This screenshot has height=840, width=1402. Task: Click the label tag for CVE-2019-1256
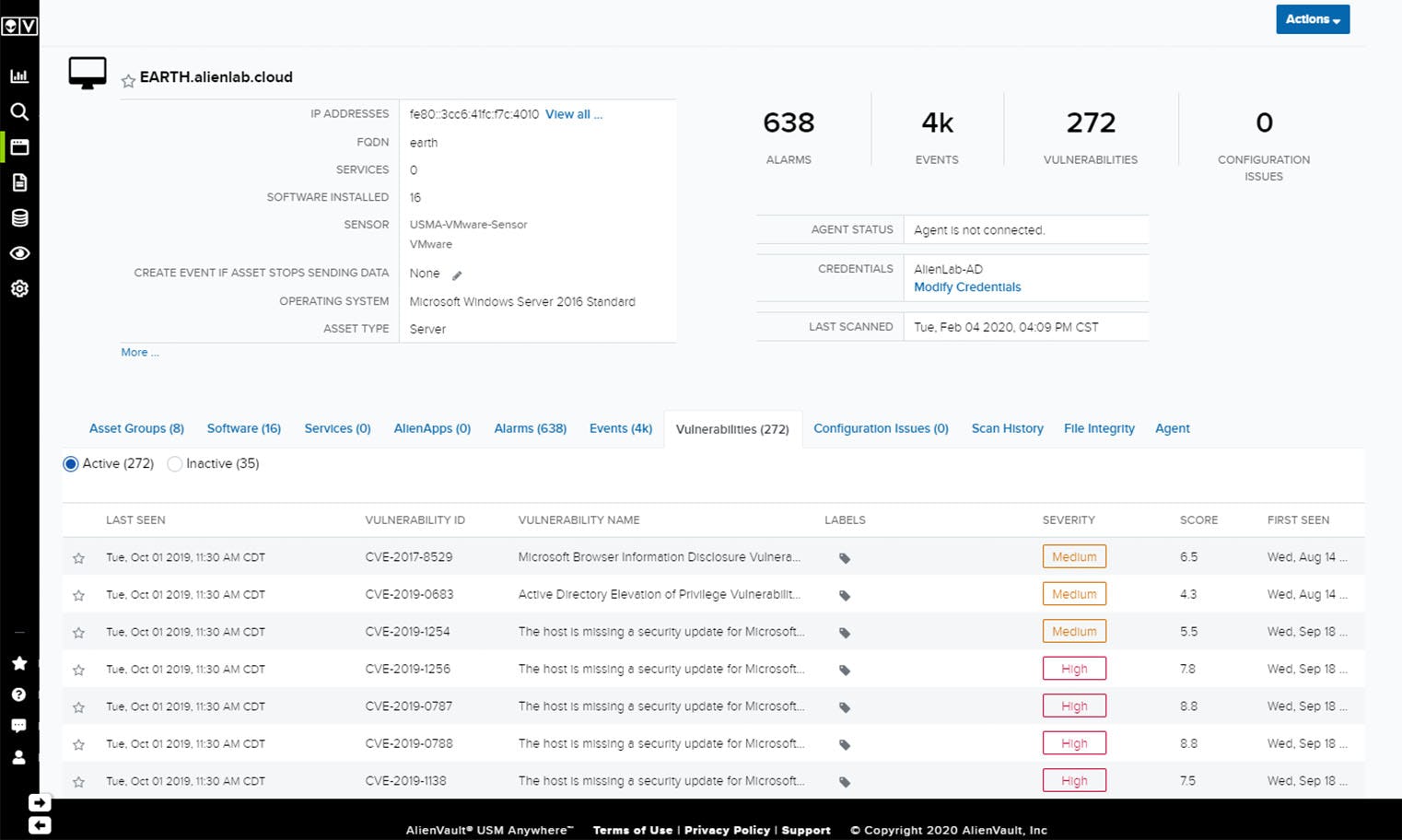[x=845, y=671]
